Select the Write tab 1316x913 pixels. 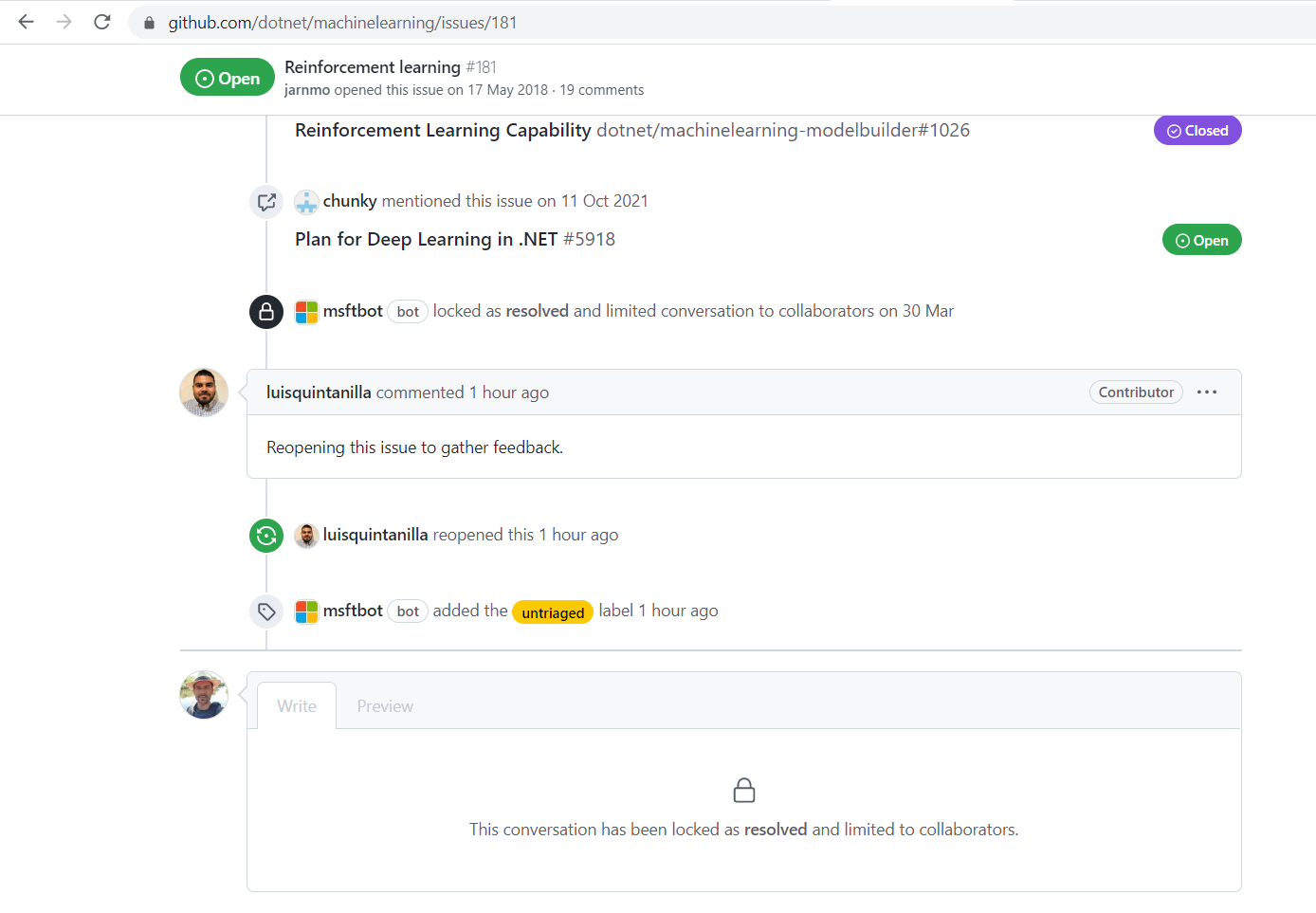296,705
